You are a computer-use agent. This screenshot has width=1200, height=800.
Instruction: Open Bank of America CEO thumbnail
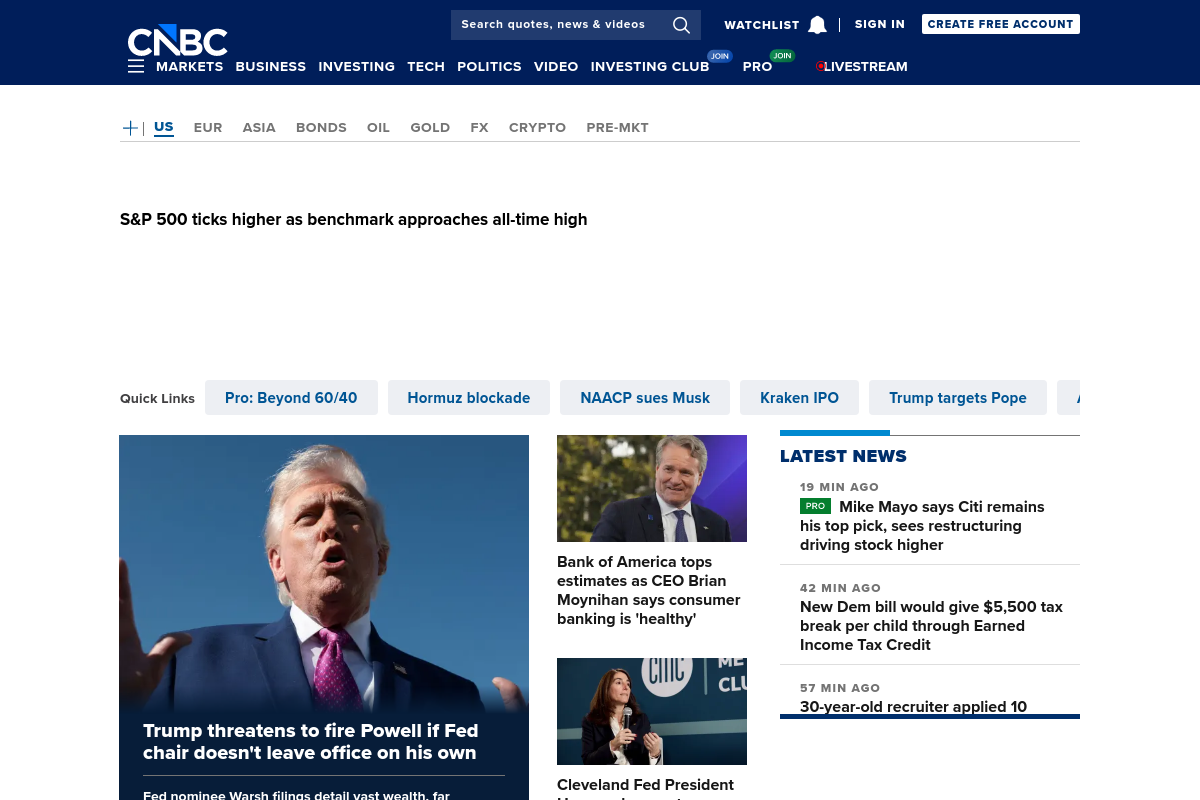pyautogui.click(x=652, y=488)
